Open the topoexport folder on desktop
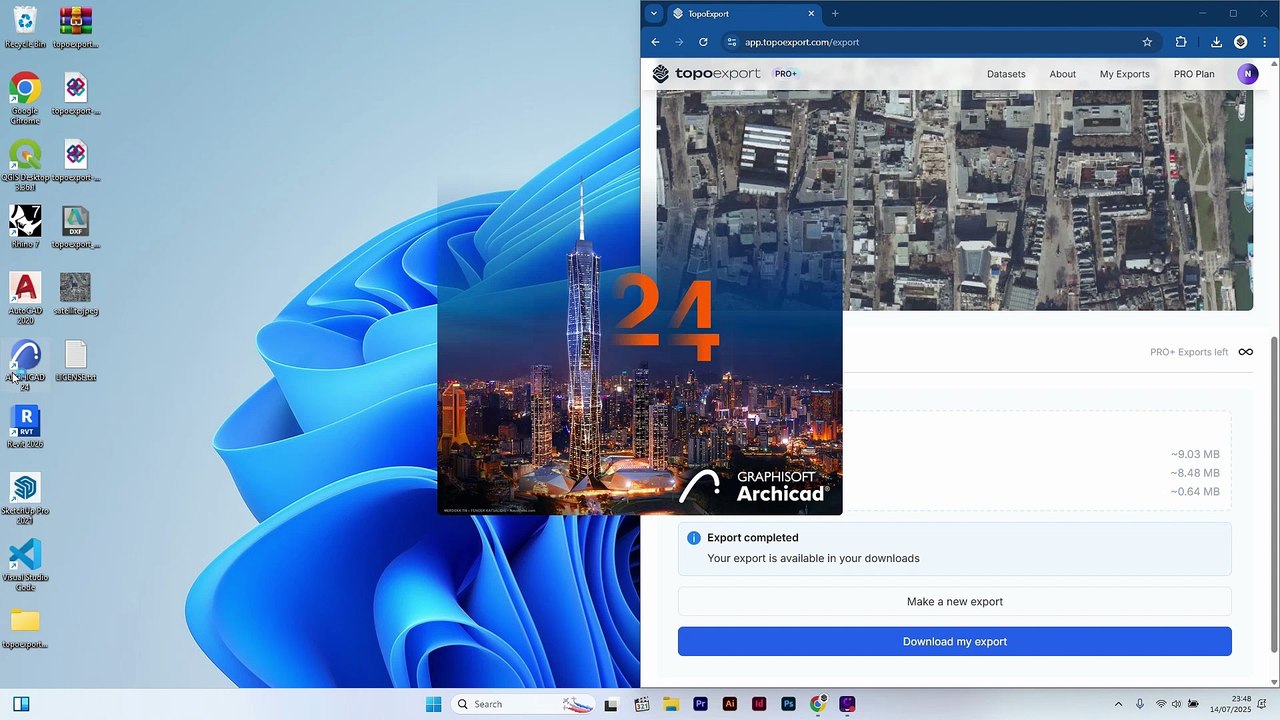Viewport: 1280px width, 720px height. coord(25,627)
